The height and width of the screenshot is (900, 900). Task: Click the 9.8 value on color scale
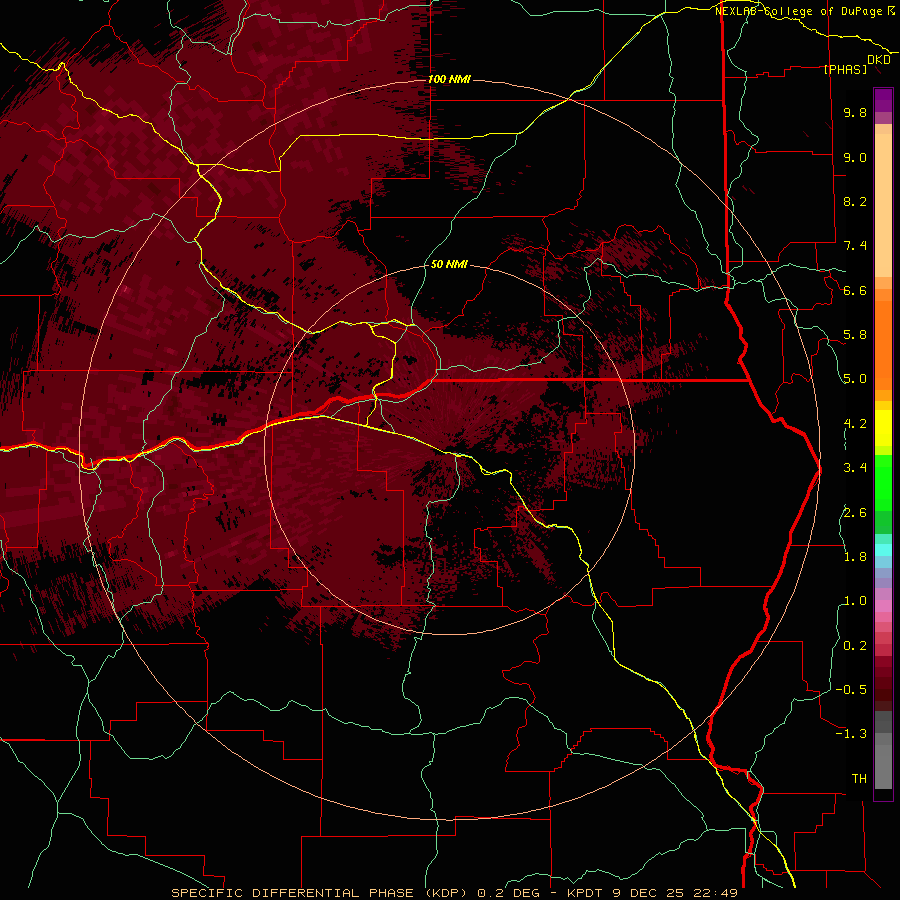pyautogui.click(x=855, y=112)
